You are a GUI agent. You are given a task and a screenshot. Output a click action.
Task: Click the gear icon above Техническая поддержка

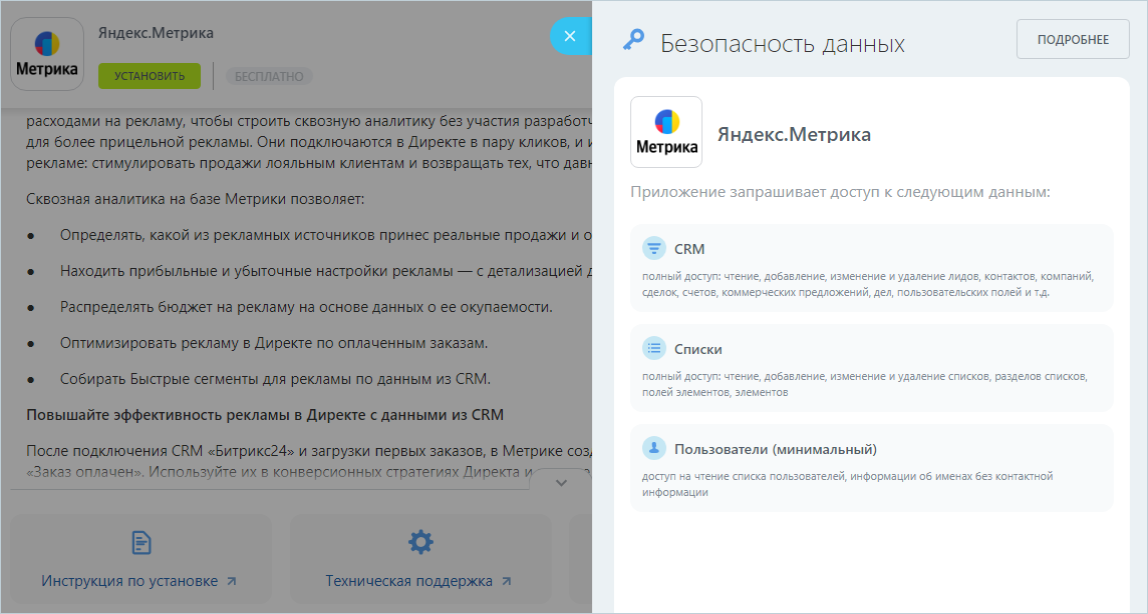[420, 542]
